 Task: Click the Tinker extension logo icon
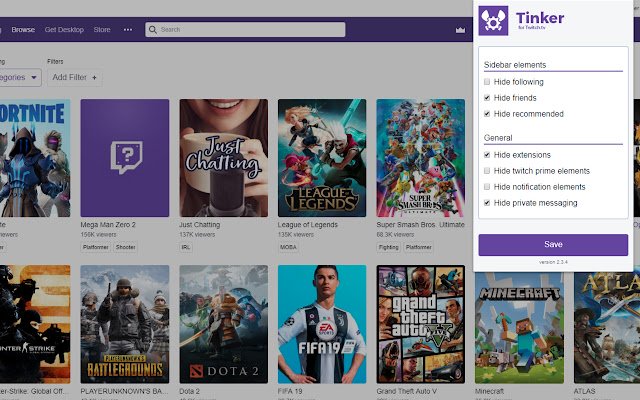(493, 20)
